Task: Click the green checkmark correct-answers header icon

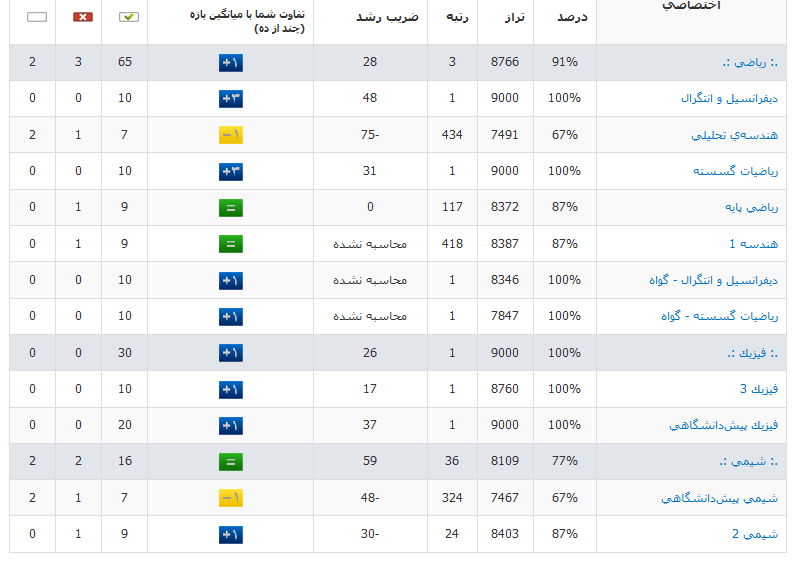Action: (x=129, y=17)
